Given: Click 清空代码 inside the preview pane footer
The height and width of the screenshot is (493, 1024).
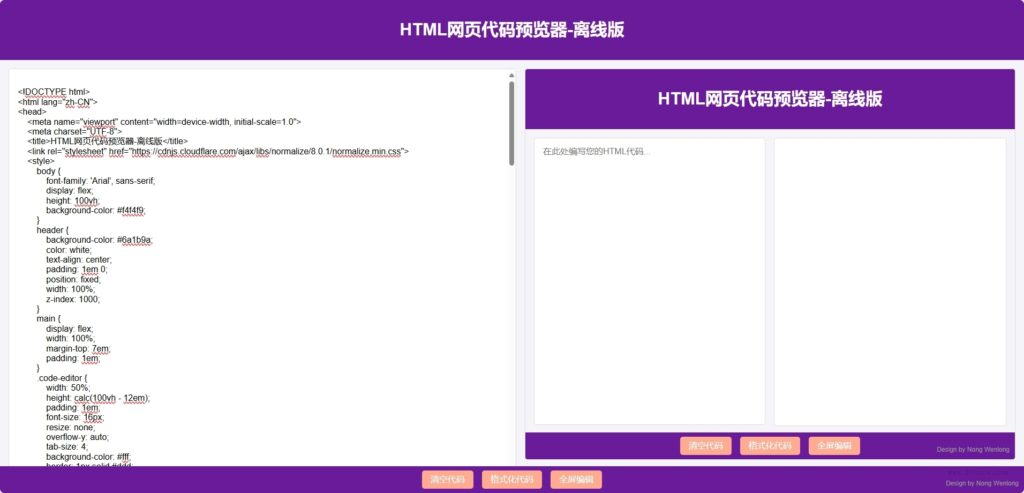Looking at the screenshot, I should [705, 446].
